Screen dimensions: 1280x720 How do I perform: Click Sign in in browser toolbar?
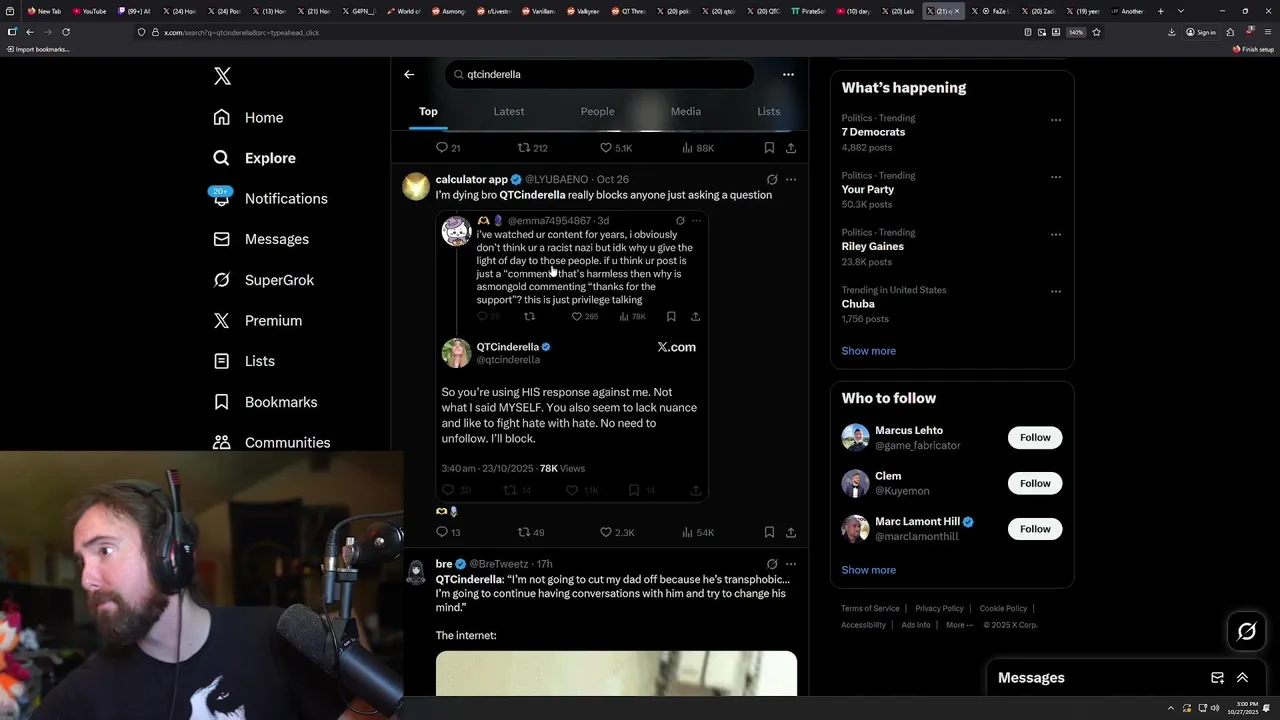[1200, 32]
